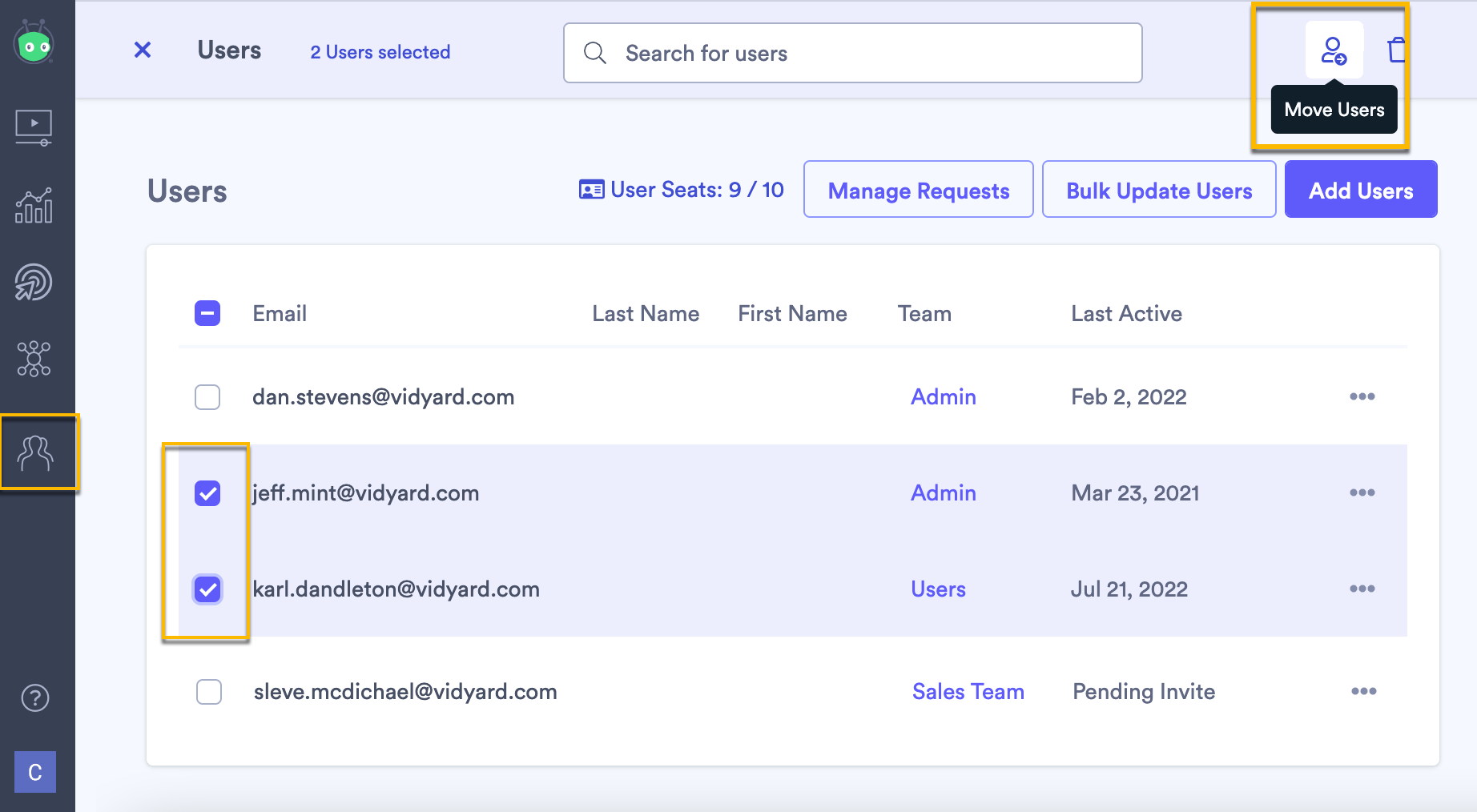The height and width of the screenshot is (812, 1477).
Task: Open the help question mark icon
Action: coord(34,698)
